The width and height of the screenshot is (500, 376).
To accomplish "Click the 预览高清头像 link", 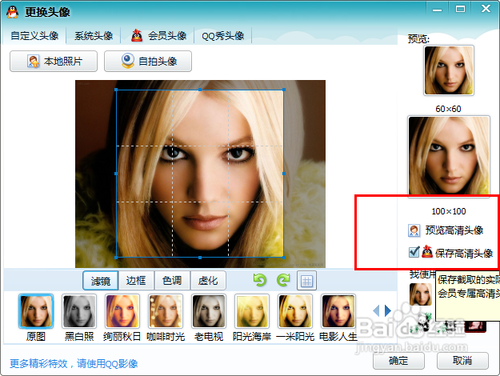I will 454,230.
